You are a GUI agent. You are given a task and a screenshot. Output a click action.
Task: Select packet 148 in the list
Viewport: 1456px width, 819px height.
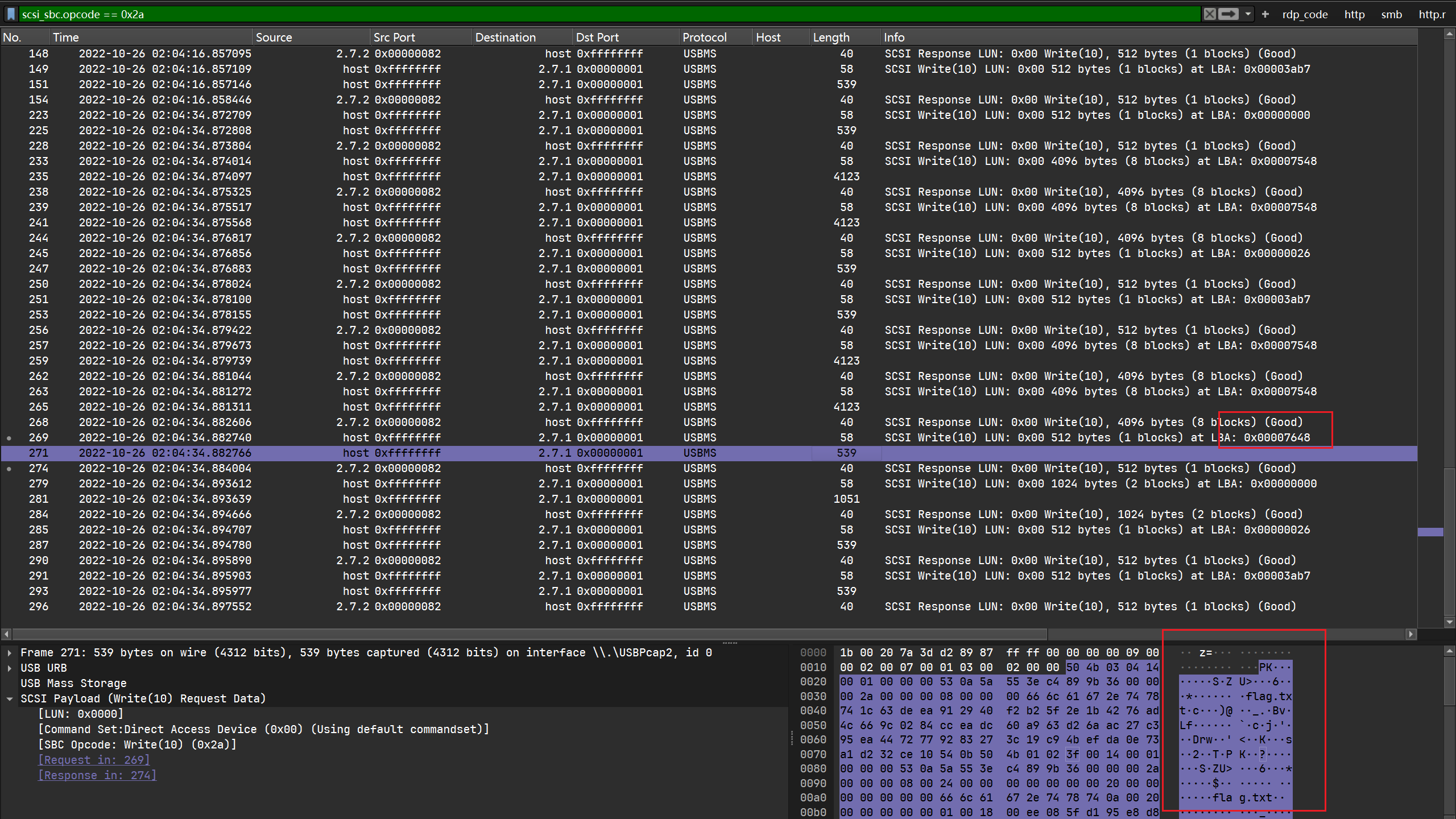coord(709,53)
